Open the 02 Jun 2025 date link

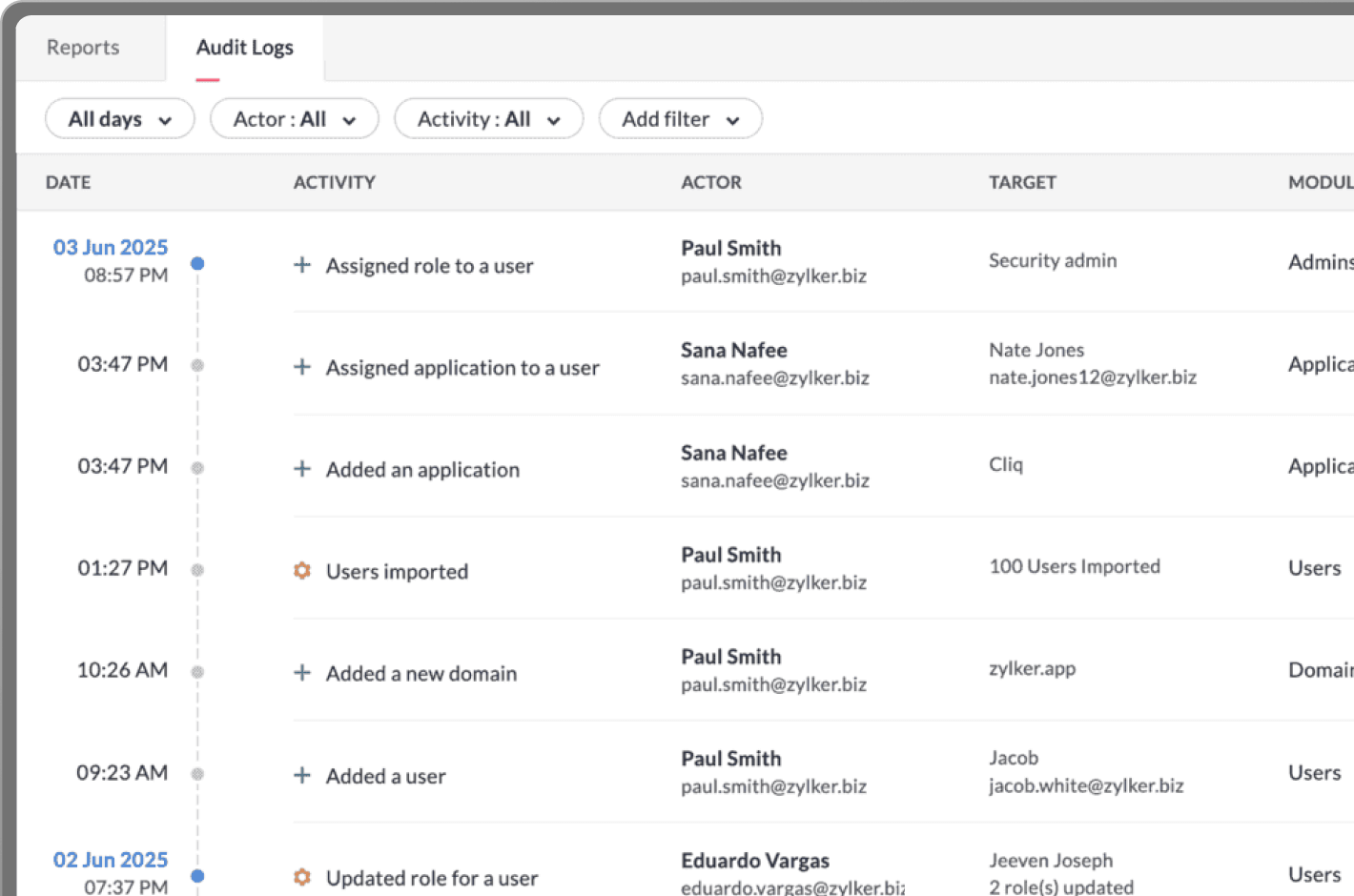pyautogui.click(x=110, y=860)
